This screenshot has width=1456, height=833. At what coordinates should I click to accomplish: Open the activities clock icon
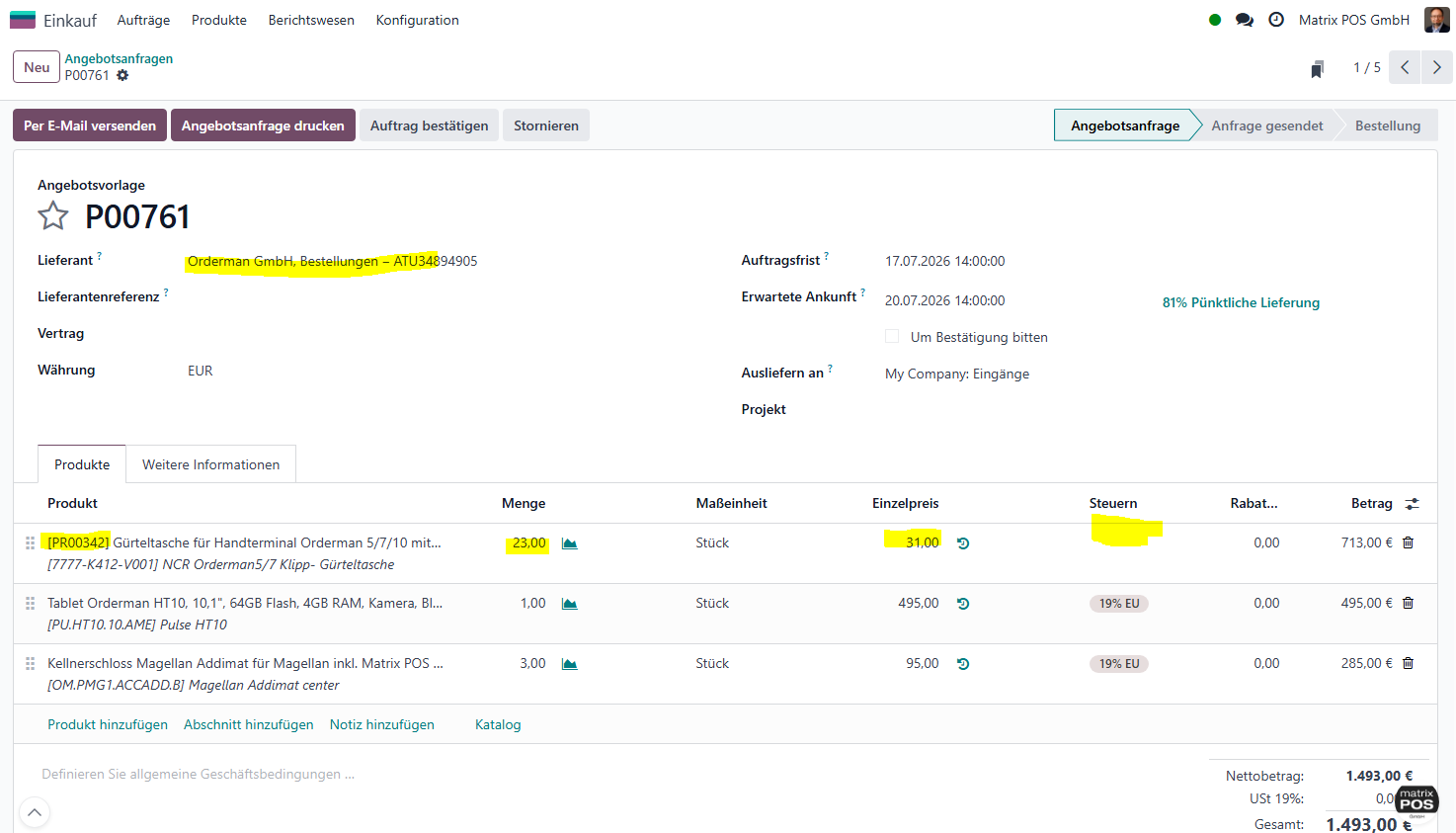click(1276, 20)
